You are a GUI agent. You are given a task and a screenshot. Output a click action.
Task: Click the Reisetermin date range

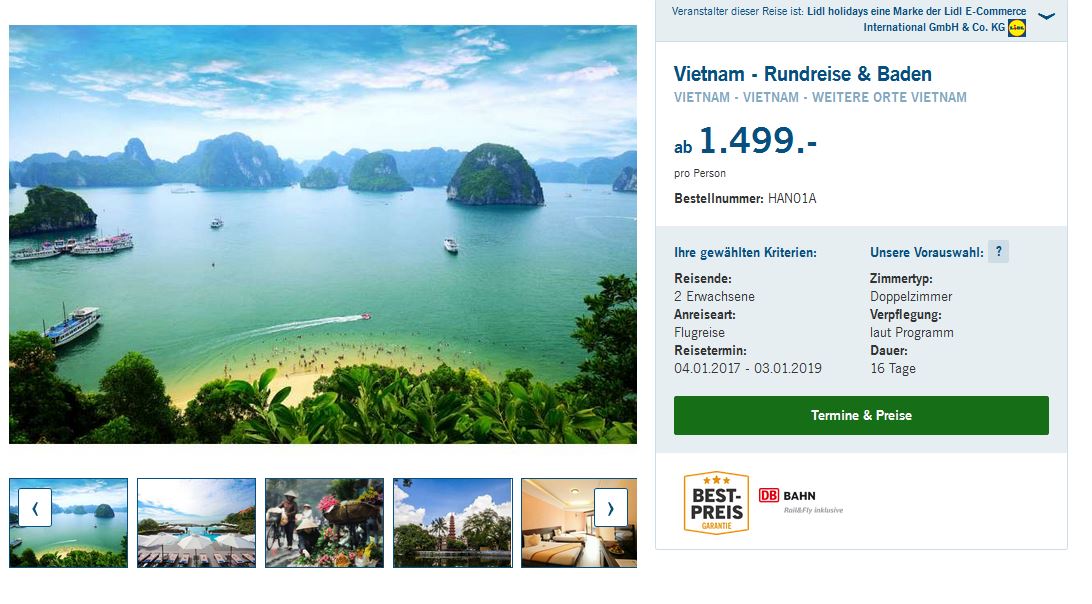pyautogui.click(x=748, y=369)
